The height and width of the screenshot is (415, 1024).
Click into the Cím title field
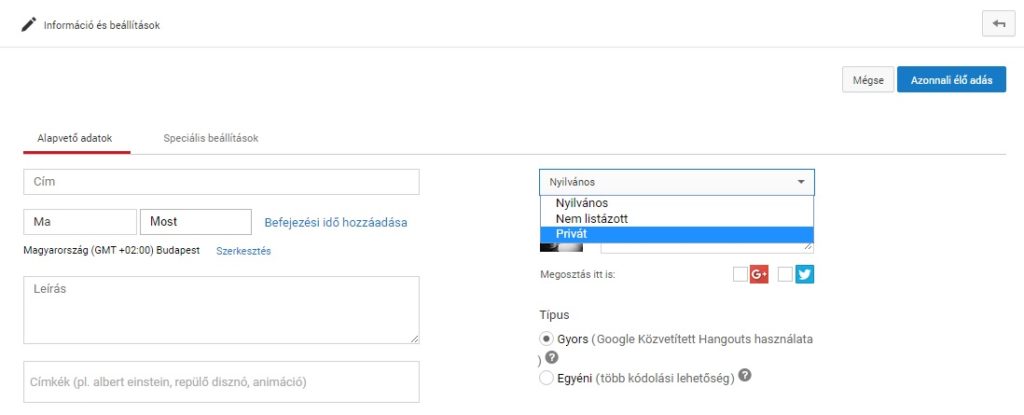tap(221, 182)
